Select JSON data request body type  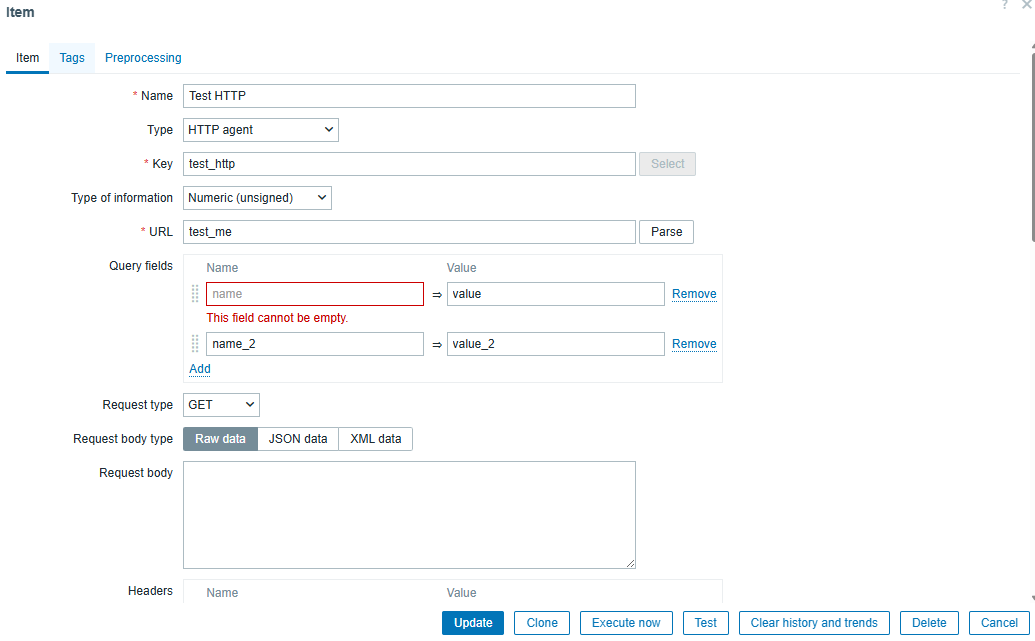coord(298,439)
